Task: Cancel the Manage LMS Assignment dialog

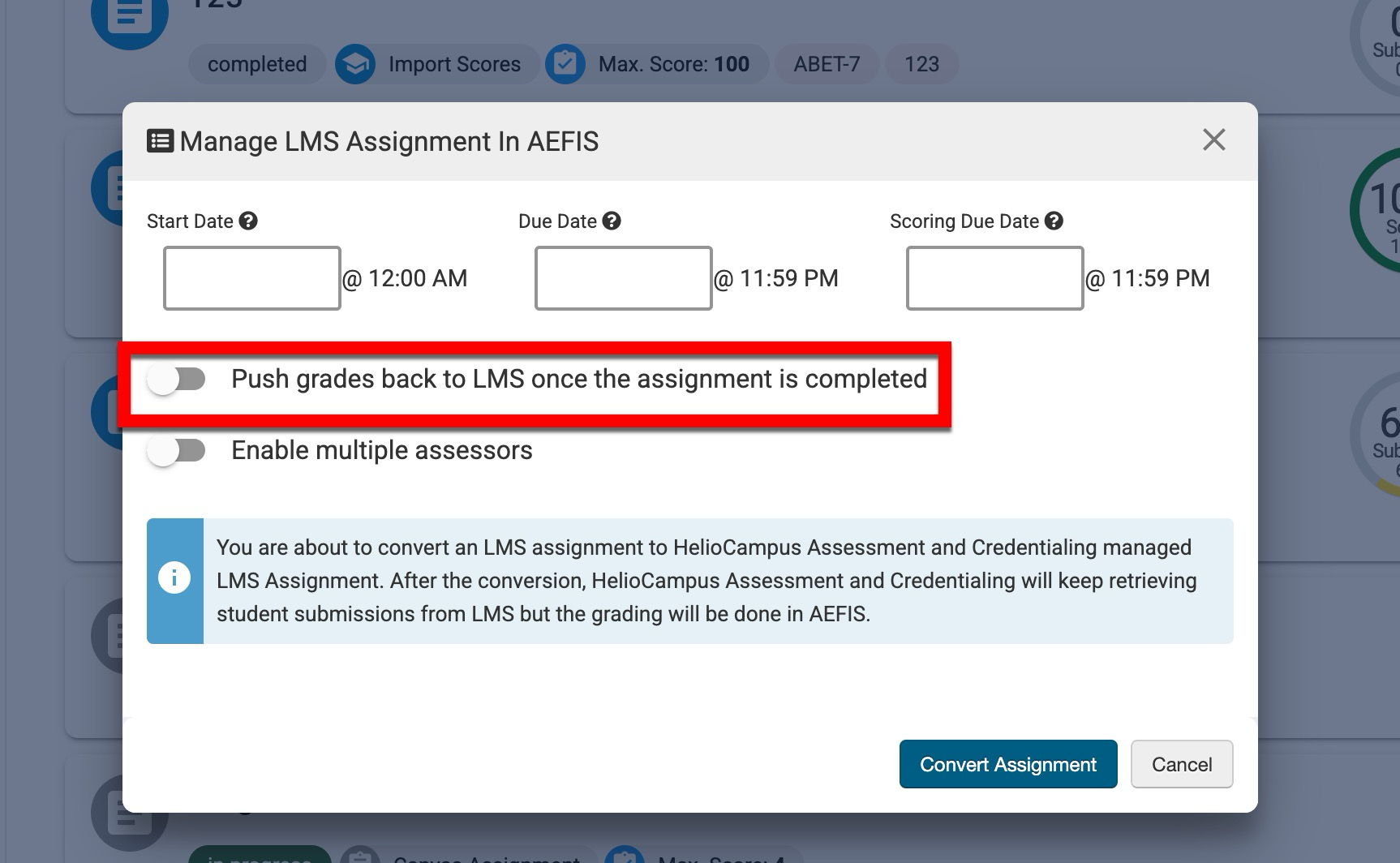Action: pyautogui.click(x=1181, y=764)
